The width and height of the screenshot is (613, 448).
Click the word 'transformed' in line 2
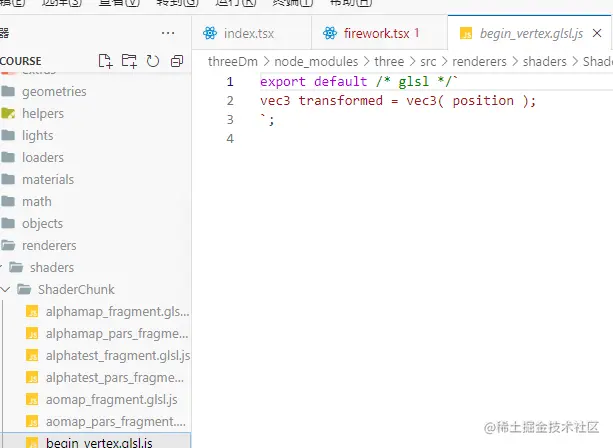coord(341,100)
